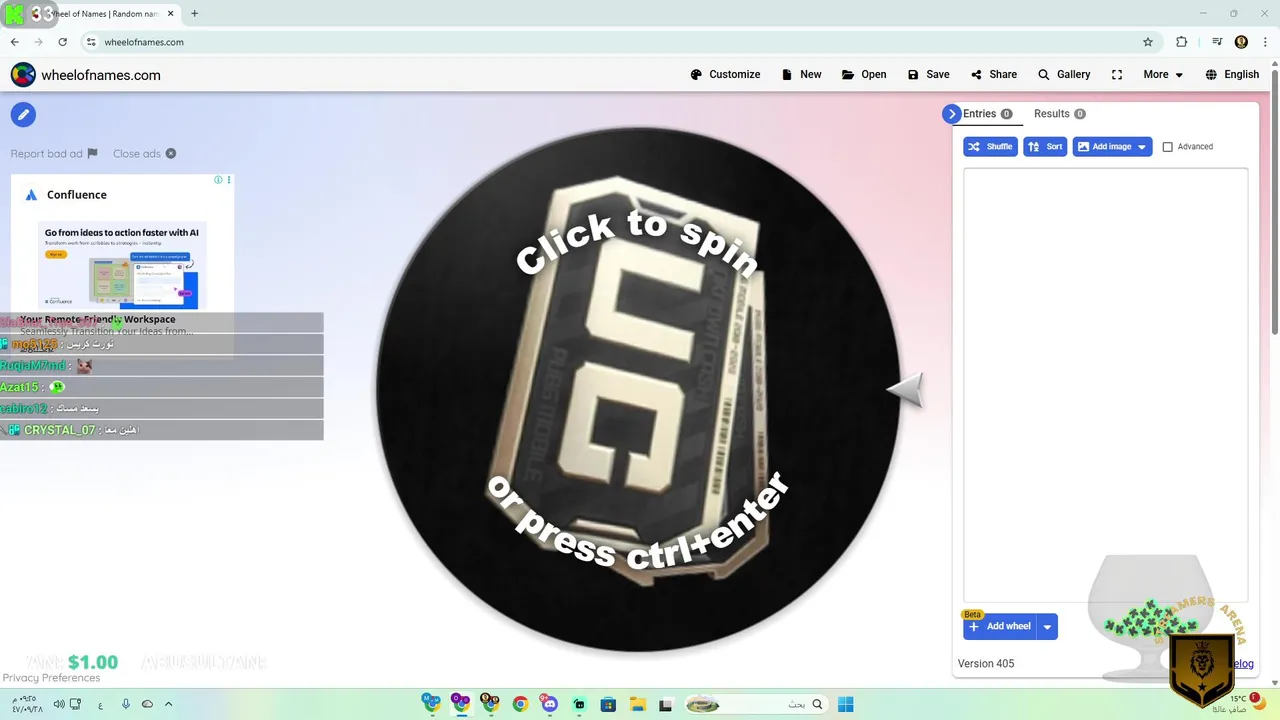Click the wheelofnames.com logo
Image resolution: width=1280 pixels, height=720 pixels.
click(x=86, y=75)
